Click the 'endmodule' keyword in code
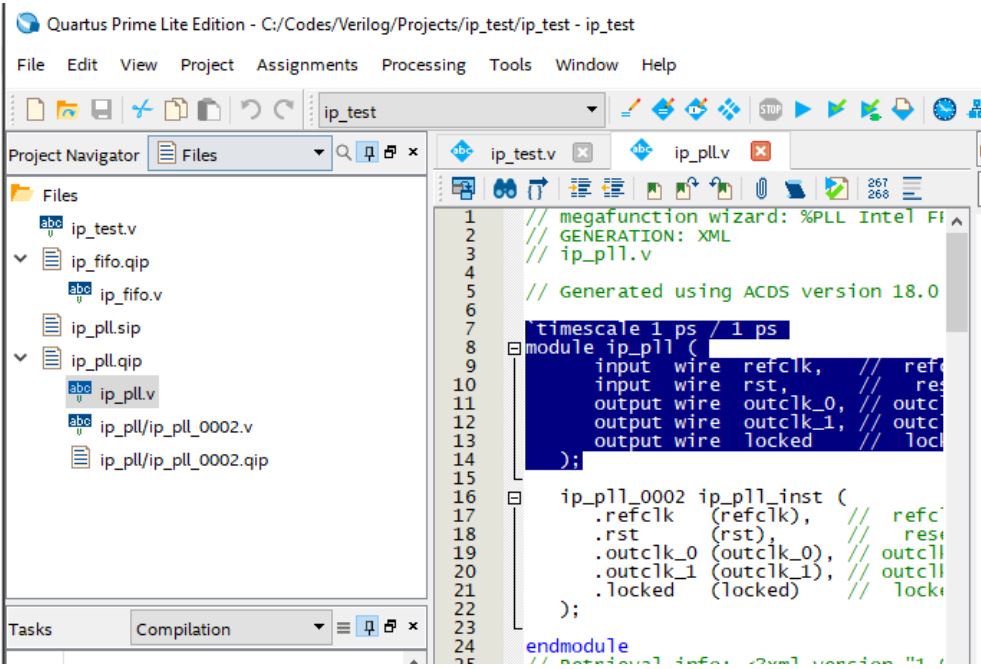This screenshot has height=669, width=981. click(x=577, y=646)
